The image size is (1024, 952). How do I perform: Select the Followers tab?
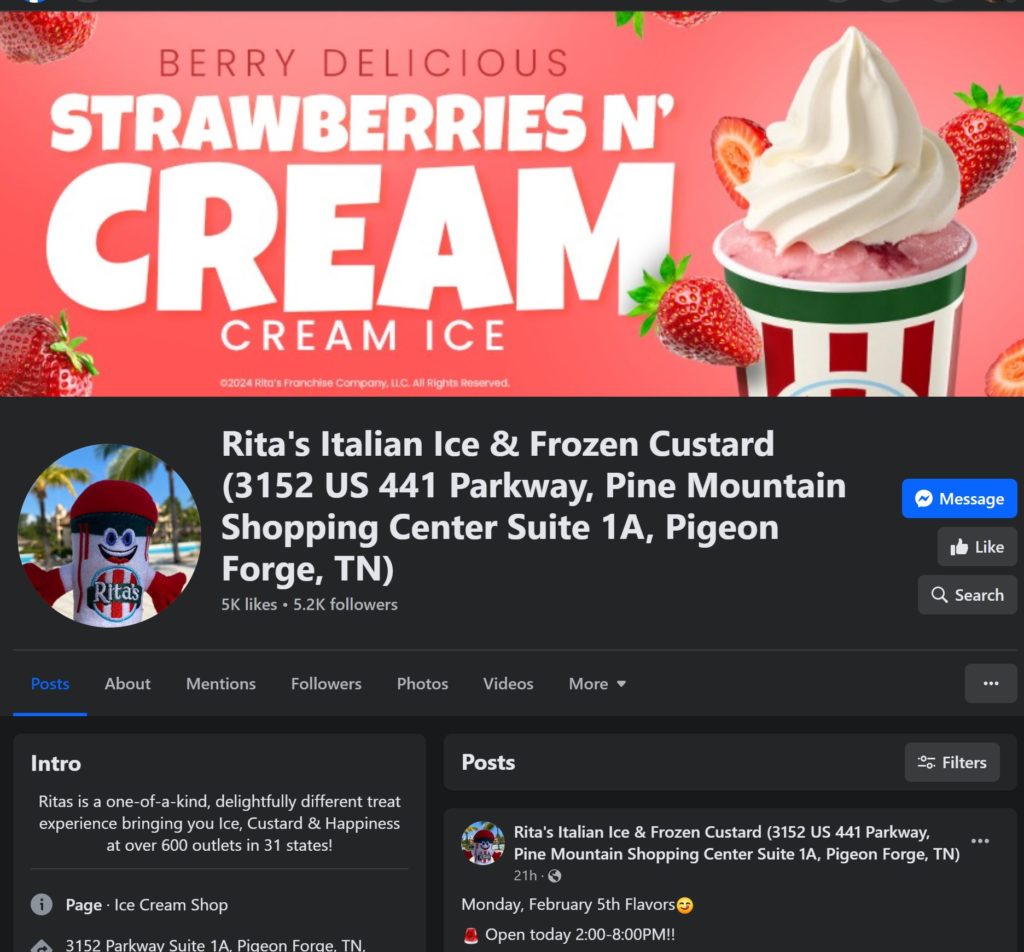pos(326,684)
